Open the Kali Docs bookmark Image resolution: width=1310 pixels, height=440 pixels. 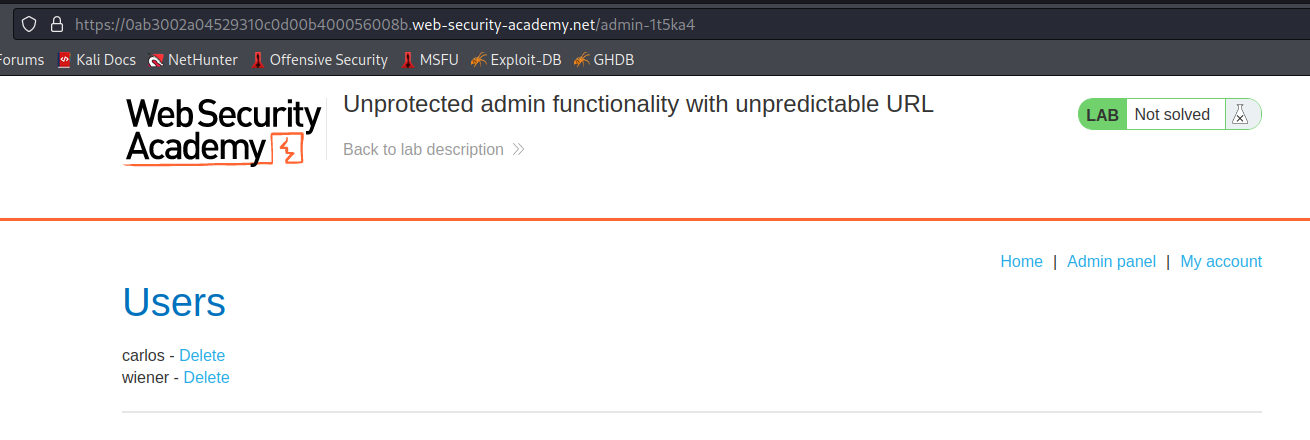97,60
